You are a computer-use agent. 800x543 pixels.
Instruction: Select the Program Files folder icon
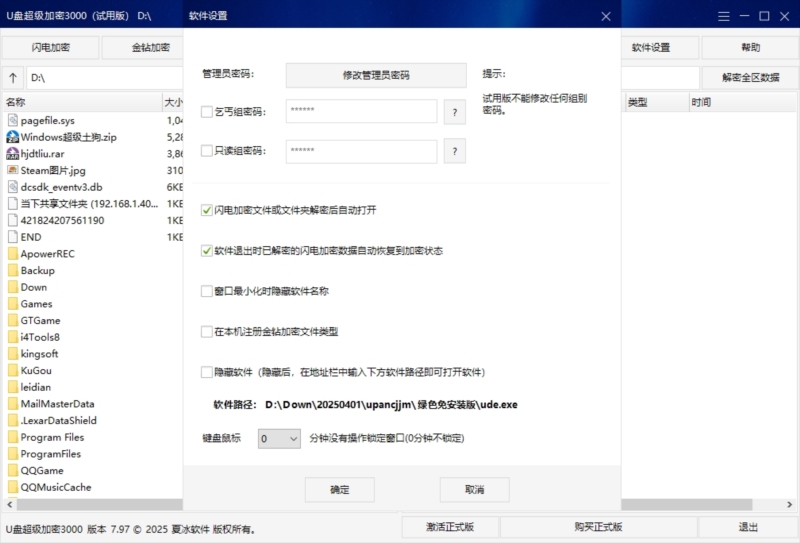(13, 437)
